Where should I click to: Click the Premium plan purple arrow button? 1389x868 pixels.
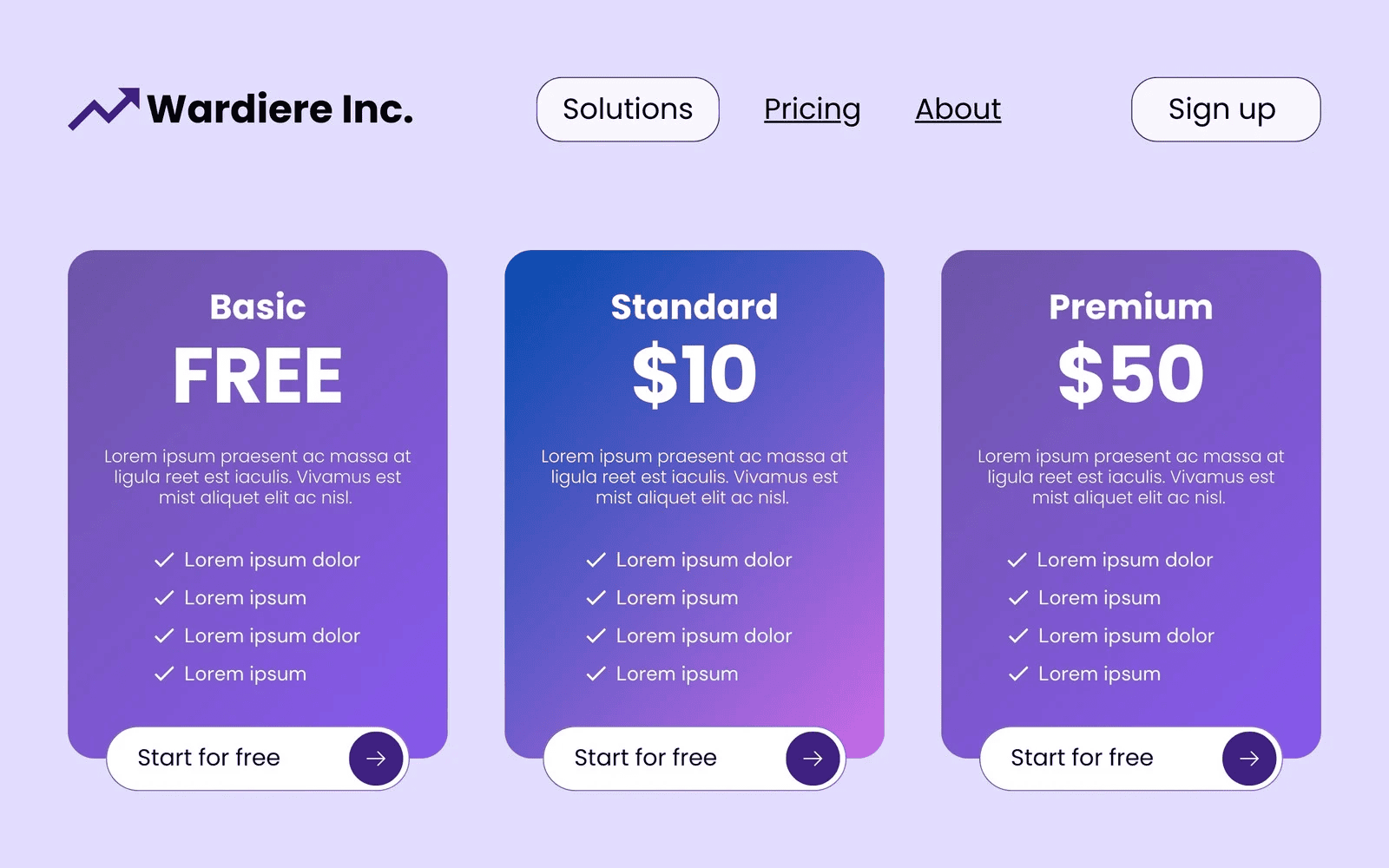pyautogui.click(x=1249, y=758)
